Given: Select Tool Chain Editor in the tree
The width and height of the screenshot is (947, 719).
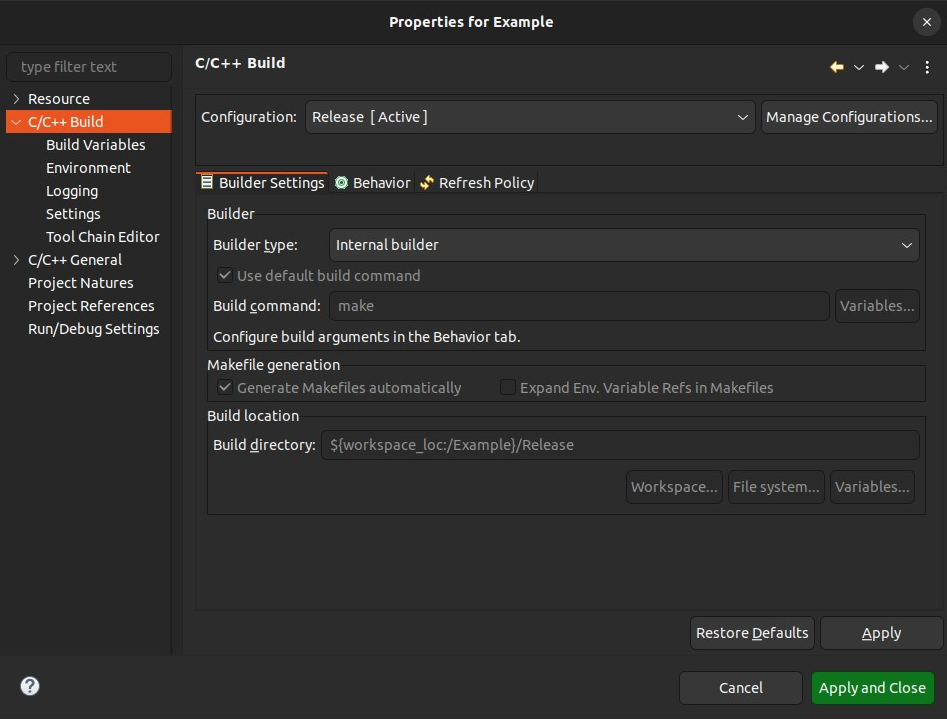Looking at the screenshot, I should coord(103,237).
